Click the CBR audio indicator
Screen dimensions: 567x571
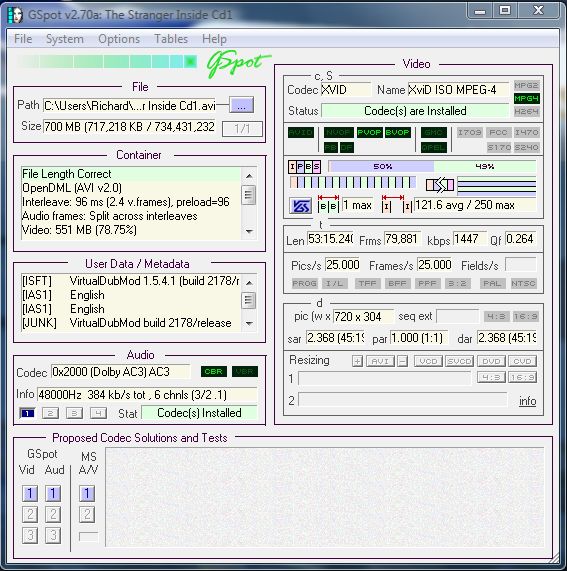coord(213,371)
